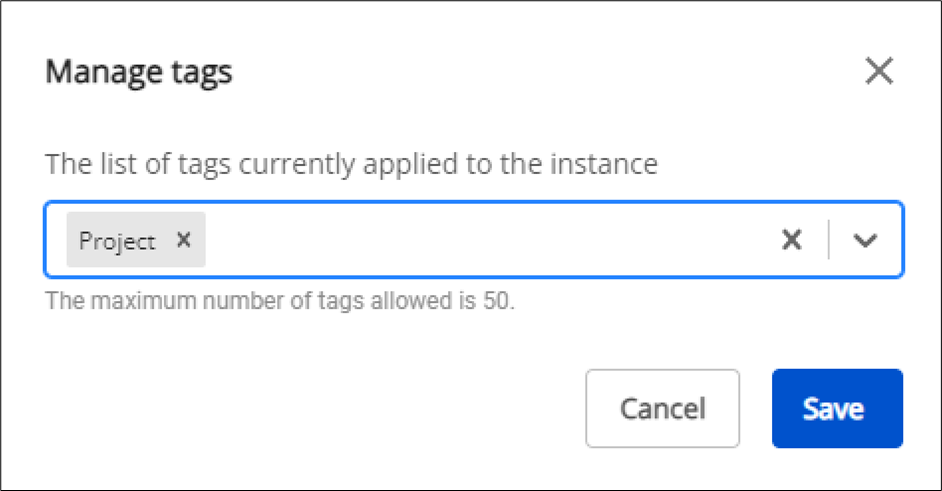Dismiss the dialog with the X icon
This screenshot has height=491, width=942.
click(878, 72)
